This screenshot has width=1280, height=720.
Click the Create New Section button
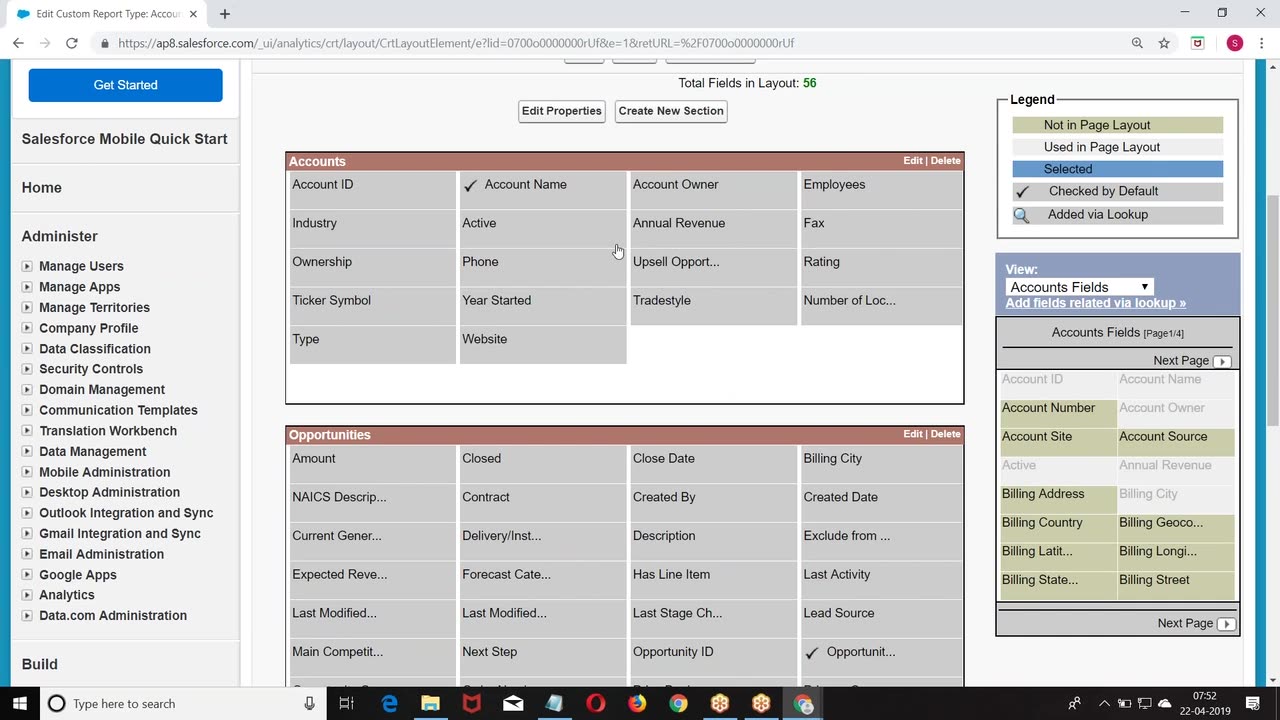point(671,111)
